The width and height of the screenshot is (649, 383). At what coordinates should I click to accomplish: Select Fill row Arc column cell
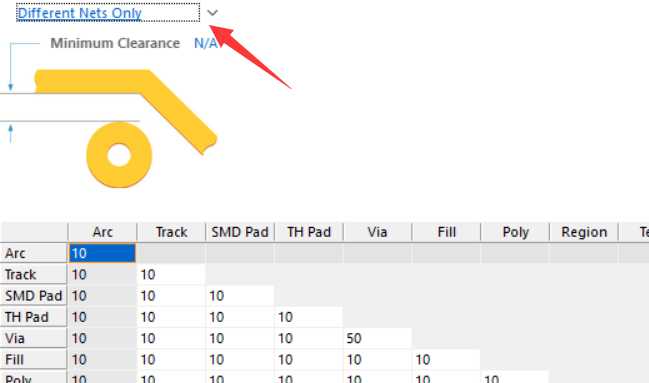[x=102, y=360]
